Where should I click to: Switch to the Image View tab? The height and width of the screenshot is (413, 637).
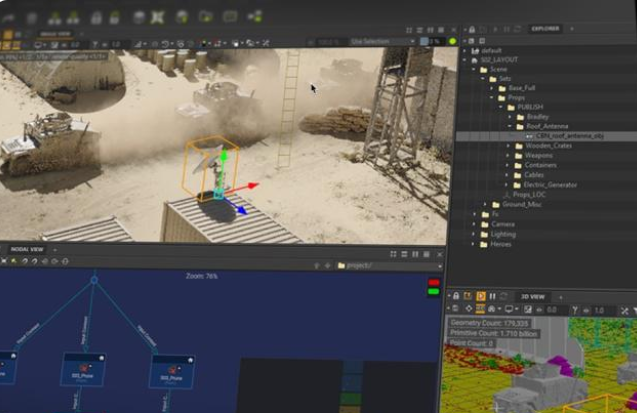pos(55,34)
